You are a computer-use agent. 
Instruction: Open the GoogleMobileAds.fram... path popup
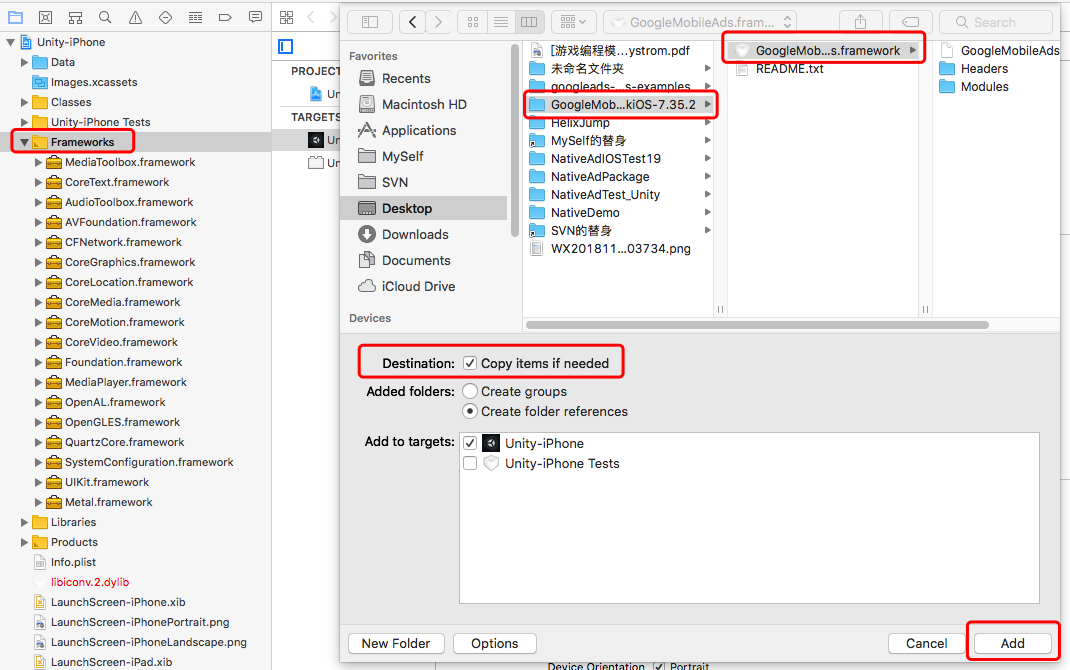click(x=700, y=23)
